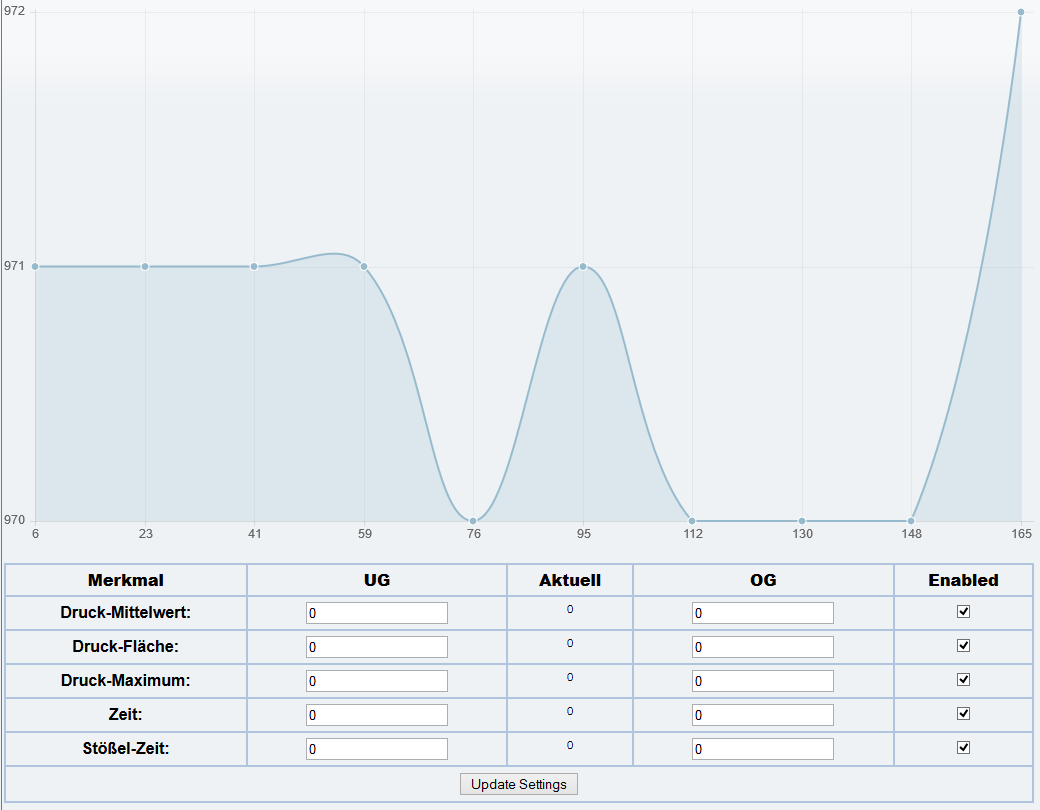The image size is (1040, 810).
Task: Activate the Zeit OG text field
Action: 763,715
